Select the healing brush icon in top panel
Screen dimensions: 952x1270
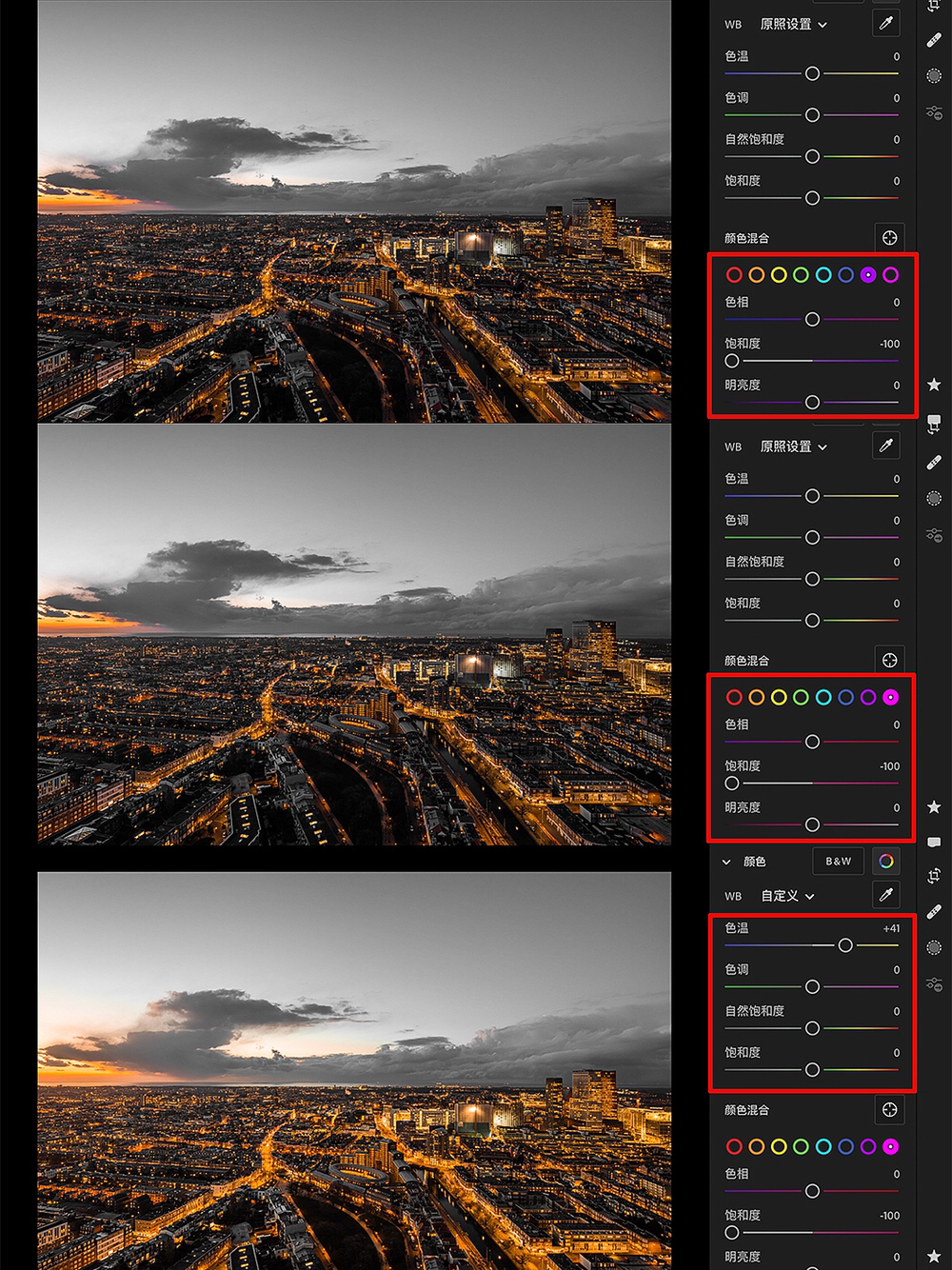pos(934,41)
